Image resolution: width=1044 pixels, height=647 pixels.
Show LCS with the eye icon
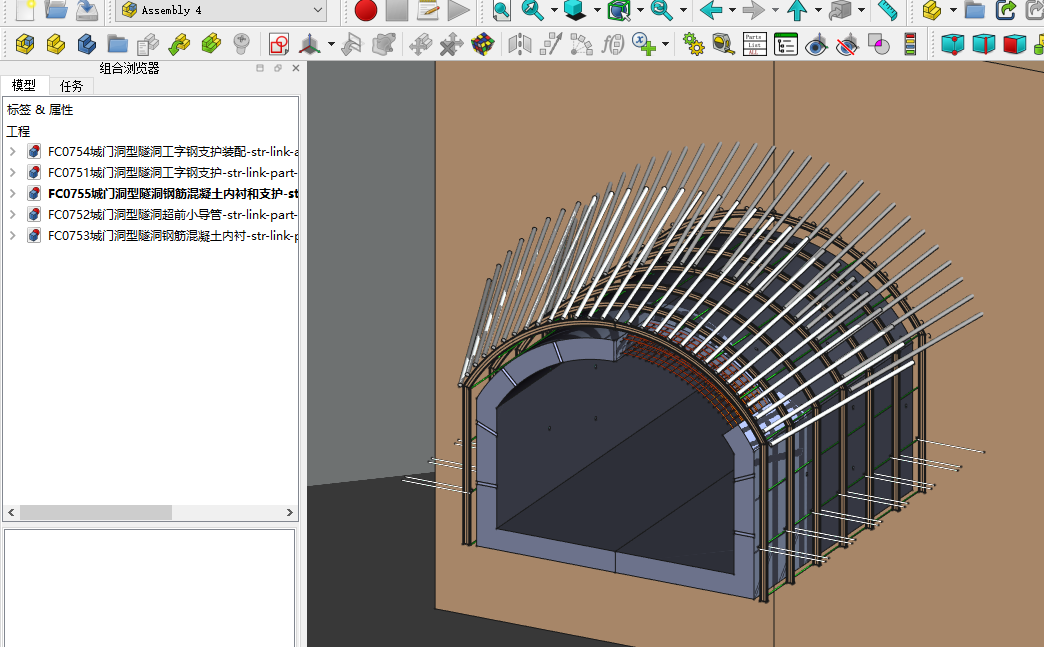click(817, 44)
